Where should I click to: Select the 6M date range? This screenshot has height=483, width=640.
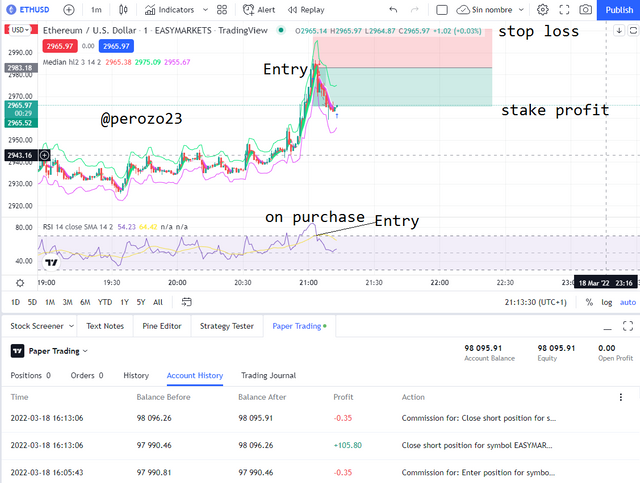[x=85, y=302]
